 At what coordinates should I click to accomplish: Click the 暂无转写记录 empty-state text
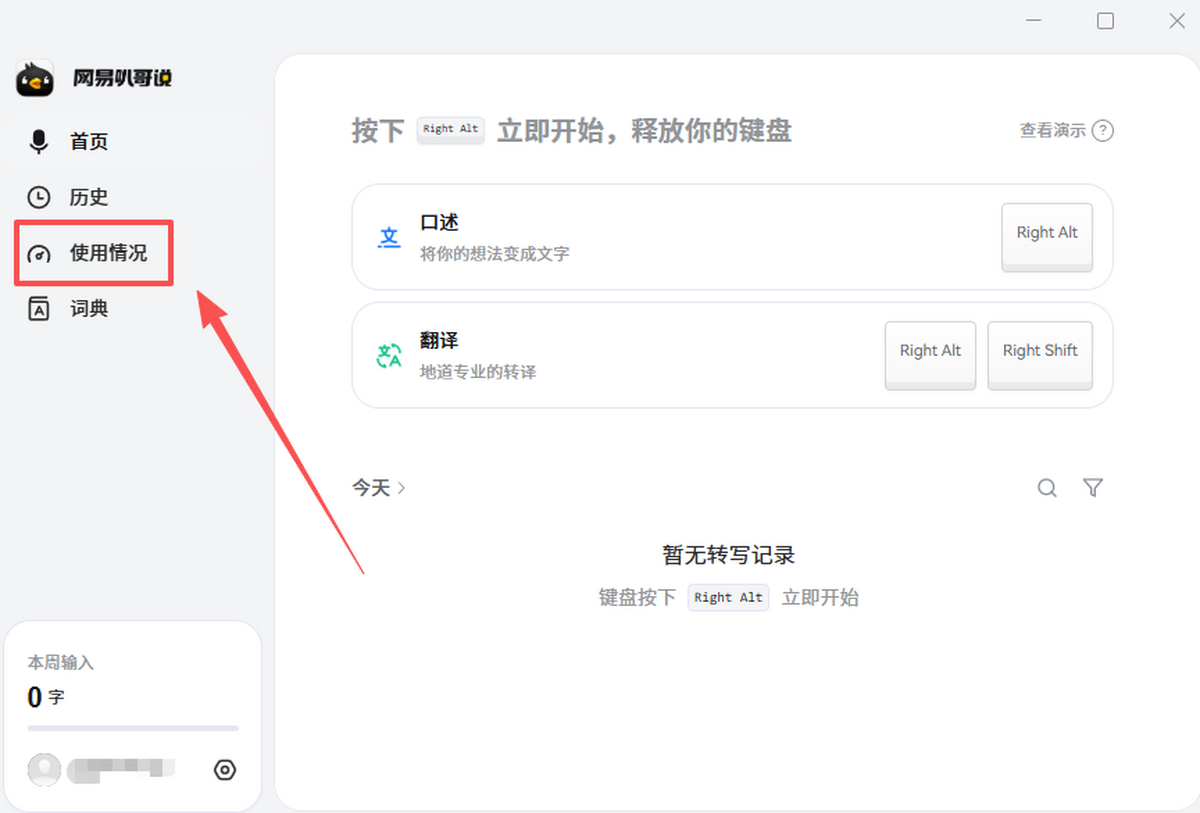click(x=728, y=555)
